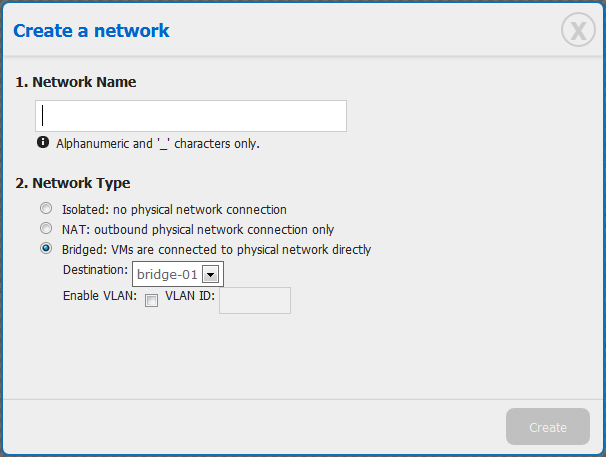The height and width of the screenshot is (457, 606).
Task: Click into the VLAN ID field
Action: [254, 301]
